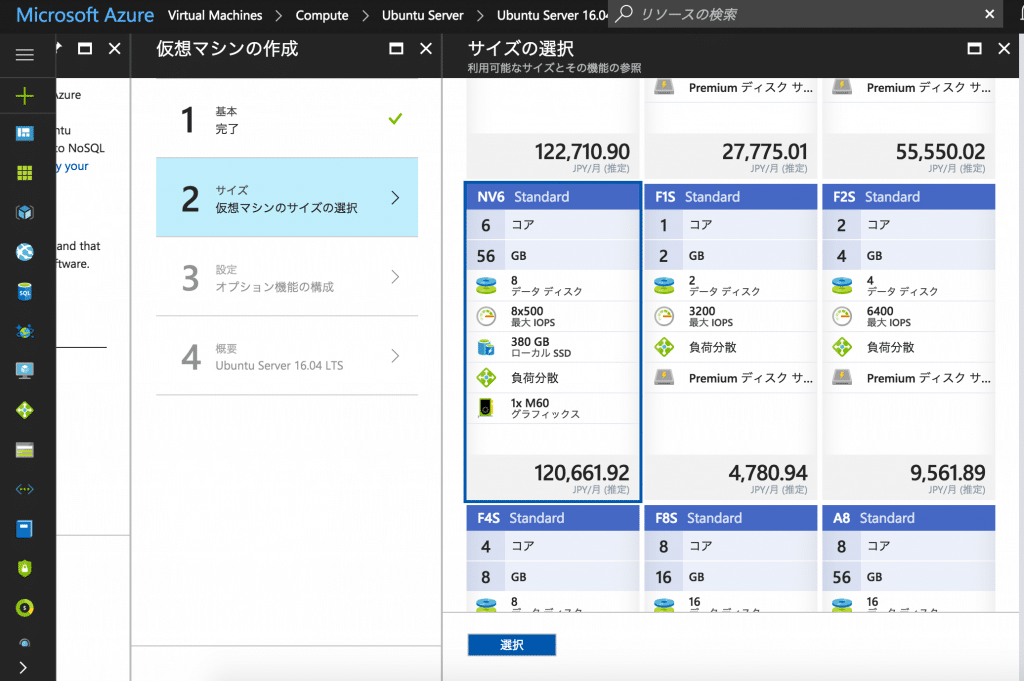Open step 4 概要 Ubuntu Server 16.04 LTS
Viewport: 1024px width, 681px height.
tap(287, 356)
